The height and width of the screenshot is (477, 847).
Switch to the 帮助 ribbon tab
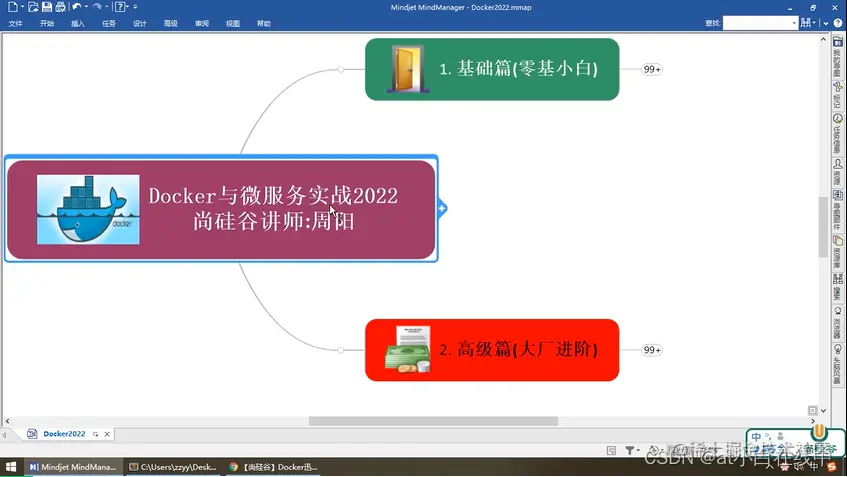[264, 24]
